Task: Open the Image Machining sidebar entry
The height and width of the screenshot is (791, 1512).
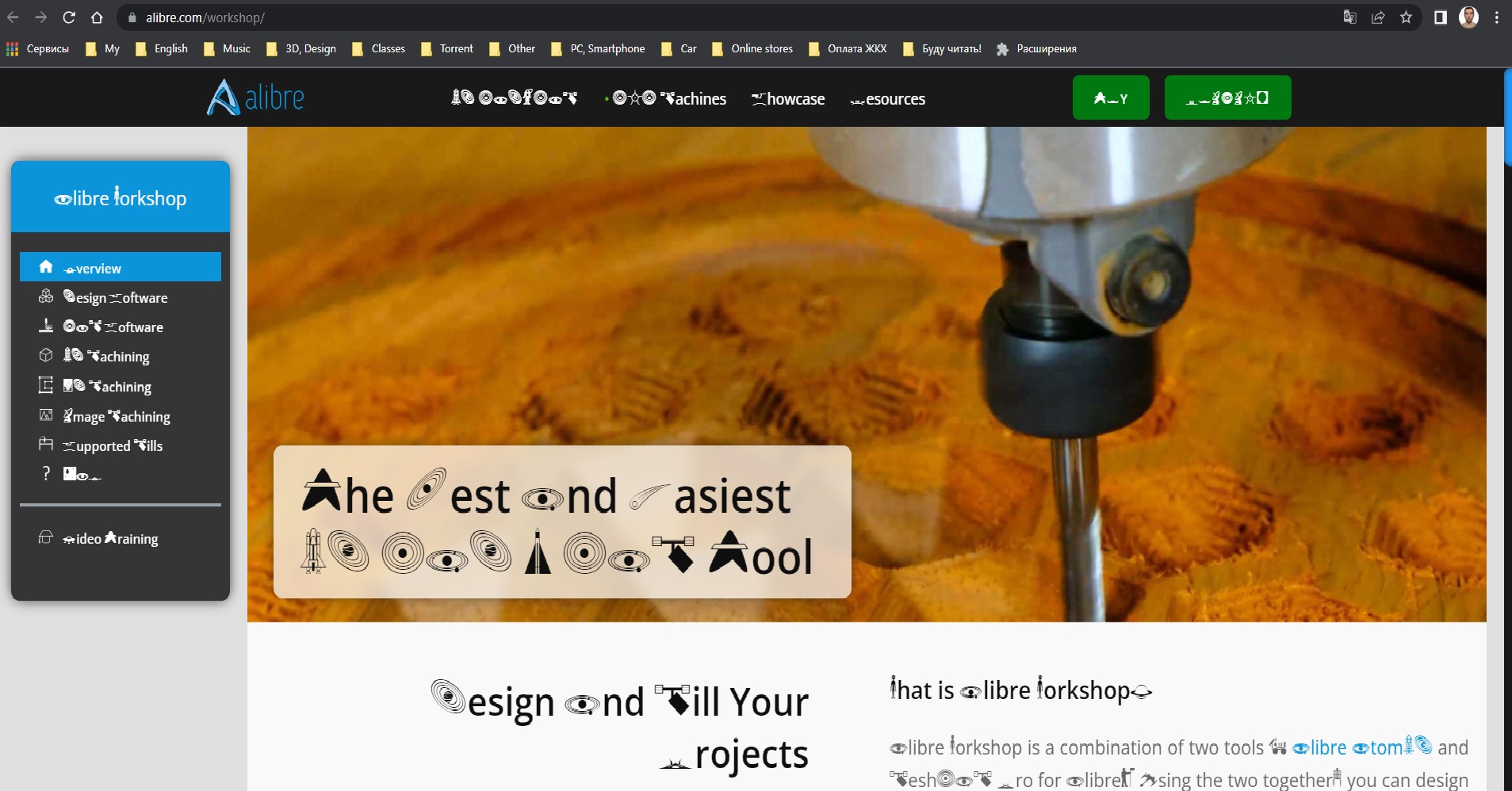Action: tap(121, 416)
